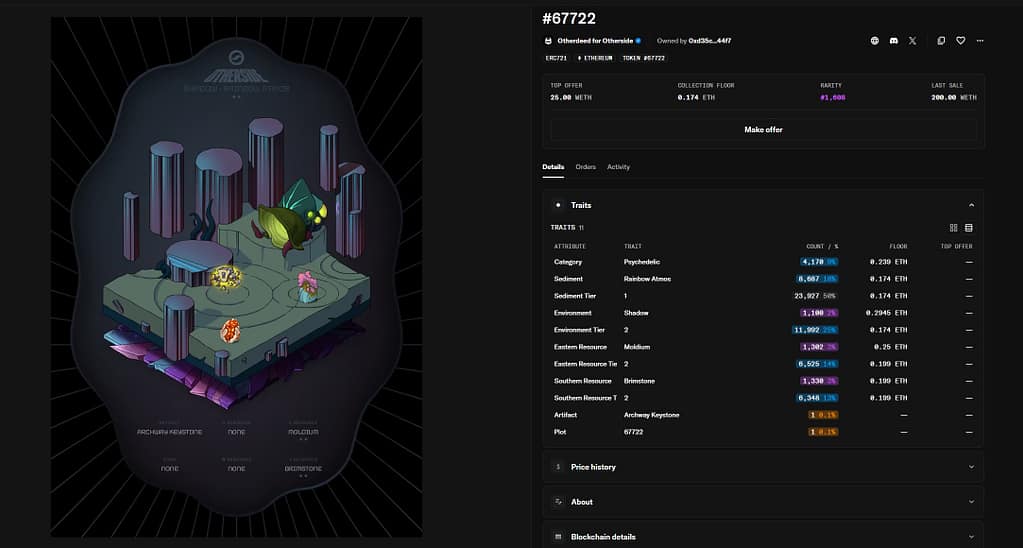
Task: Select the Moldium eastern resource trait
Action: click(x=637, y=346)
